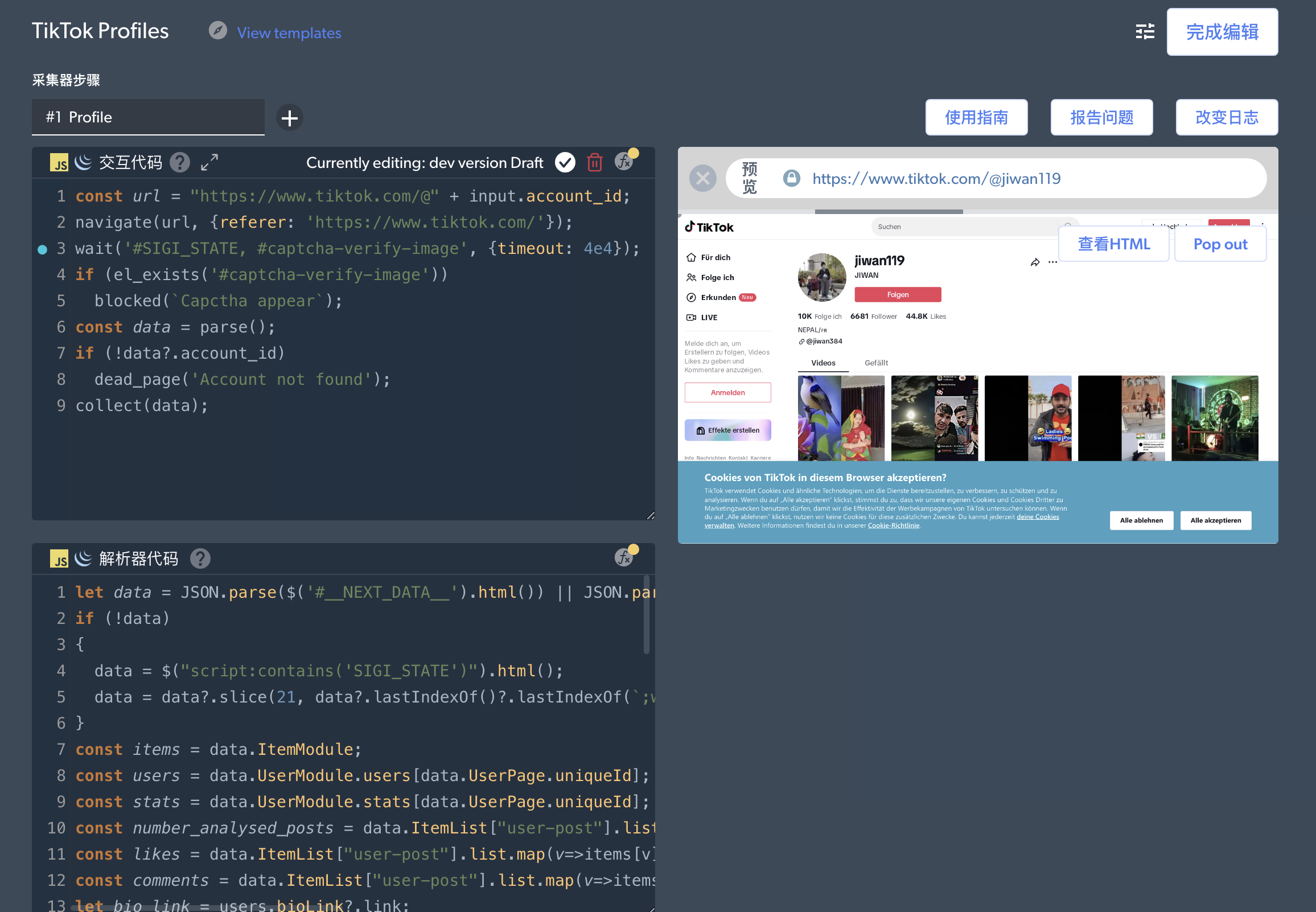The image size is (1316, 912).
Task: Click the compass icon beside View templates
Action: tap(217, 30)
